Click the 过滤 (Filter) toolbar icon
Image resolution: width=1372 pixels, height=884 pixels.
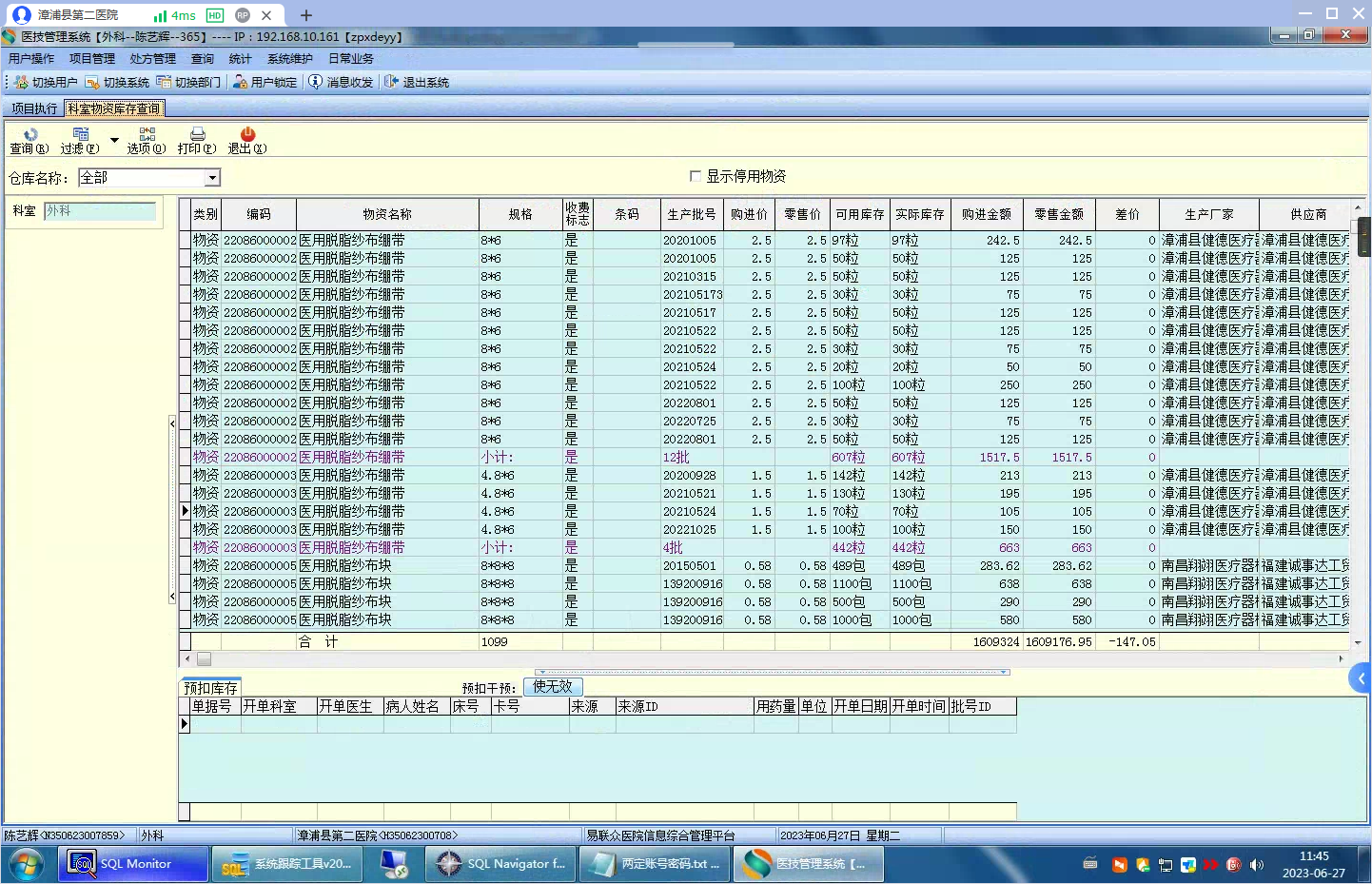click(80, 140)
